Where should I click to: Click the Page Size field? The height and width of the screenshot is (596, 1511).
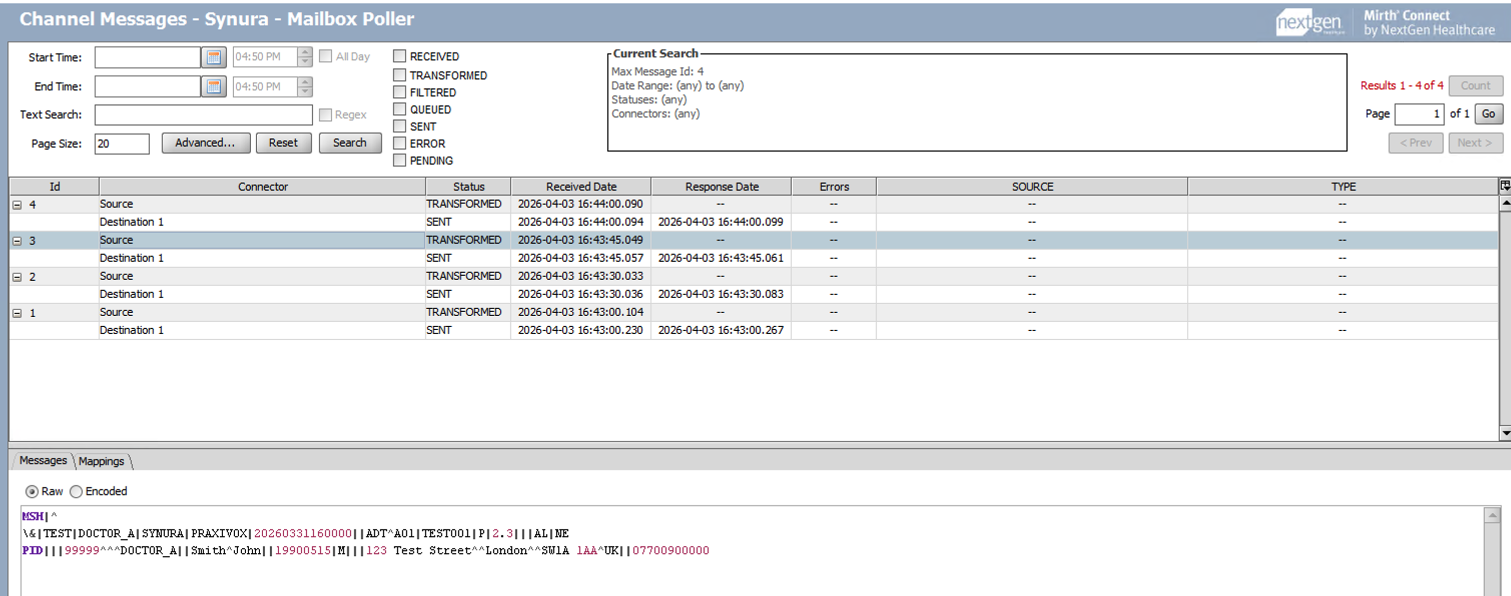click(122, 144)
